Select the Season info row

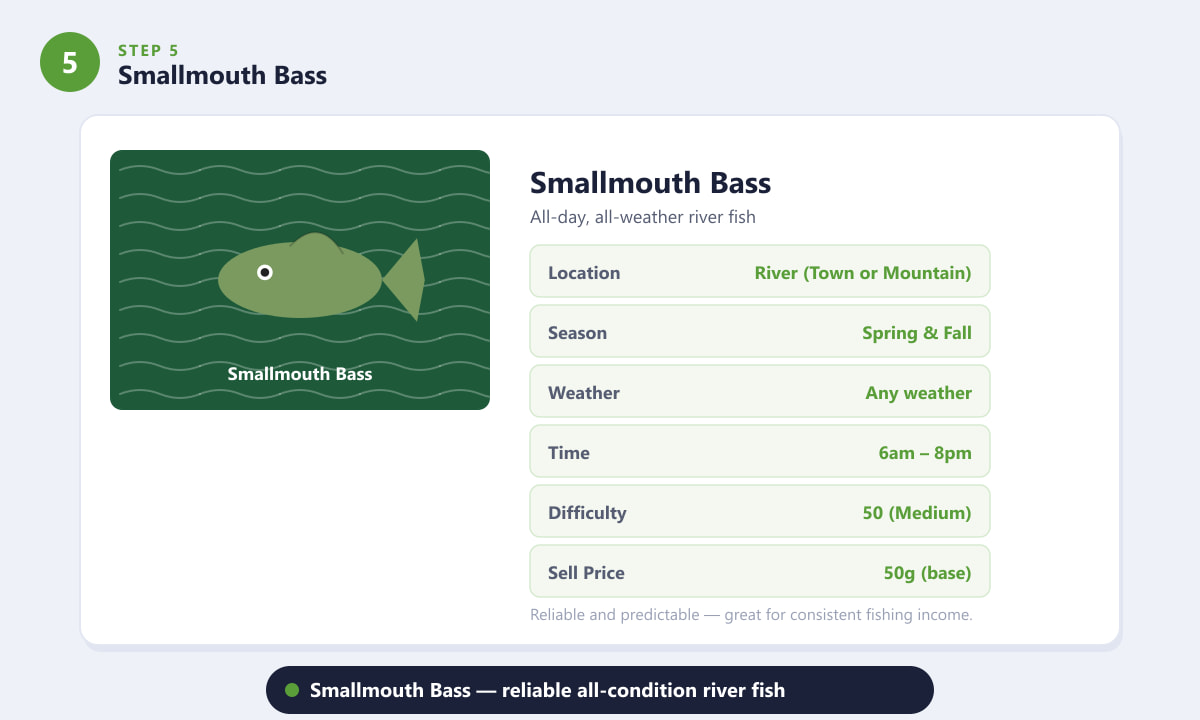[x=760, y=331]
